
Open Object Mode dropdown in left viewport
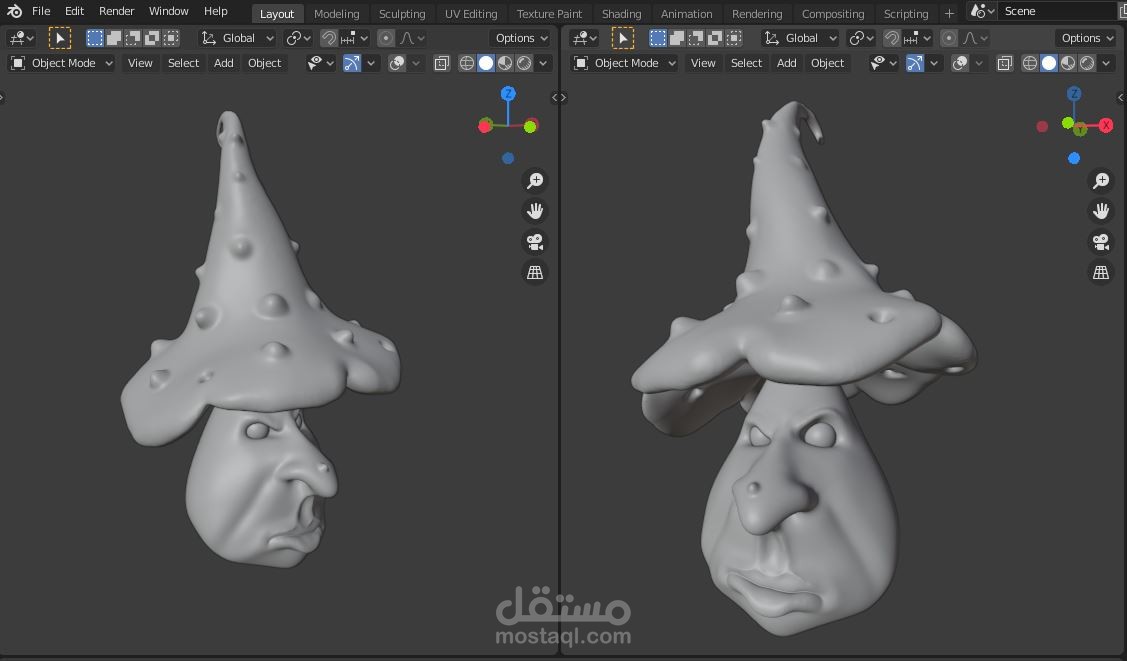pos(61,63)
